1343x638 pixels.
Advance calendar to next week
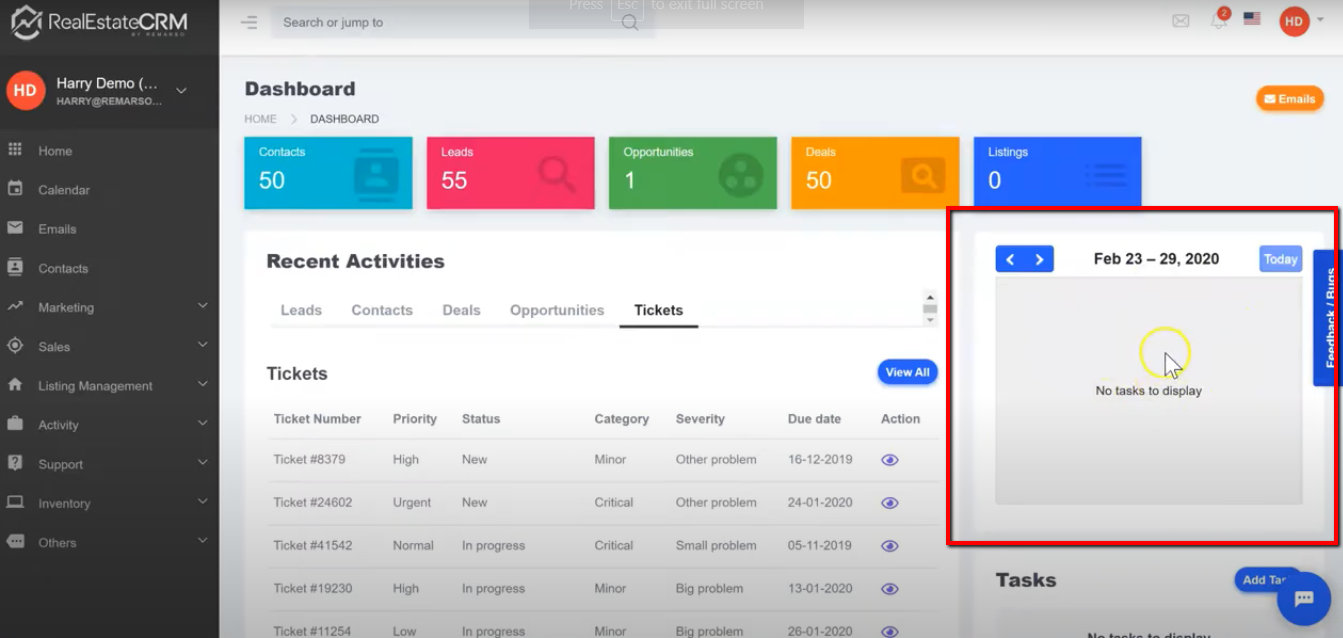[x=1039, y=260]
